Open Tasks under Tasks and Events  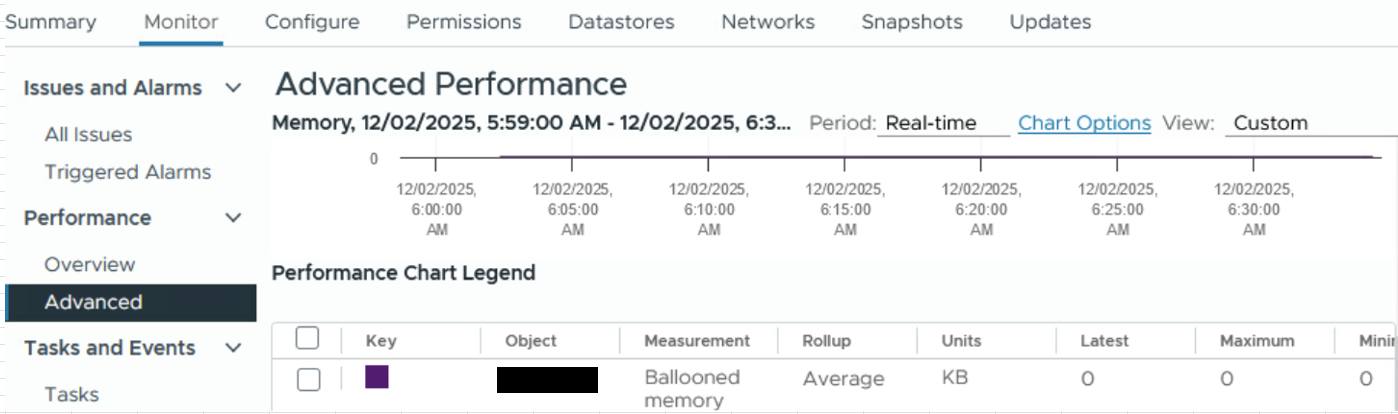(x=72, y=394)
